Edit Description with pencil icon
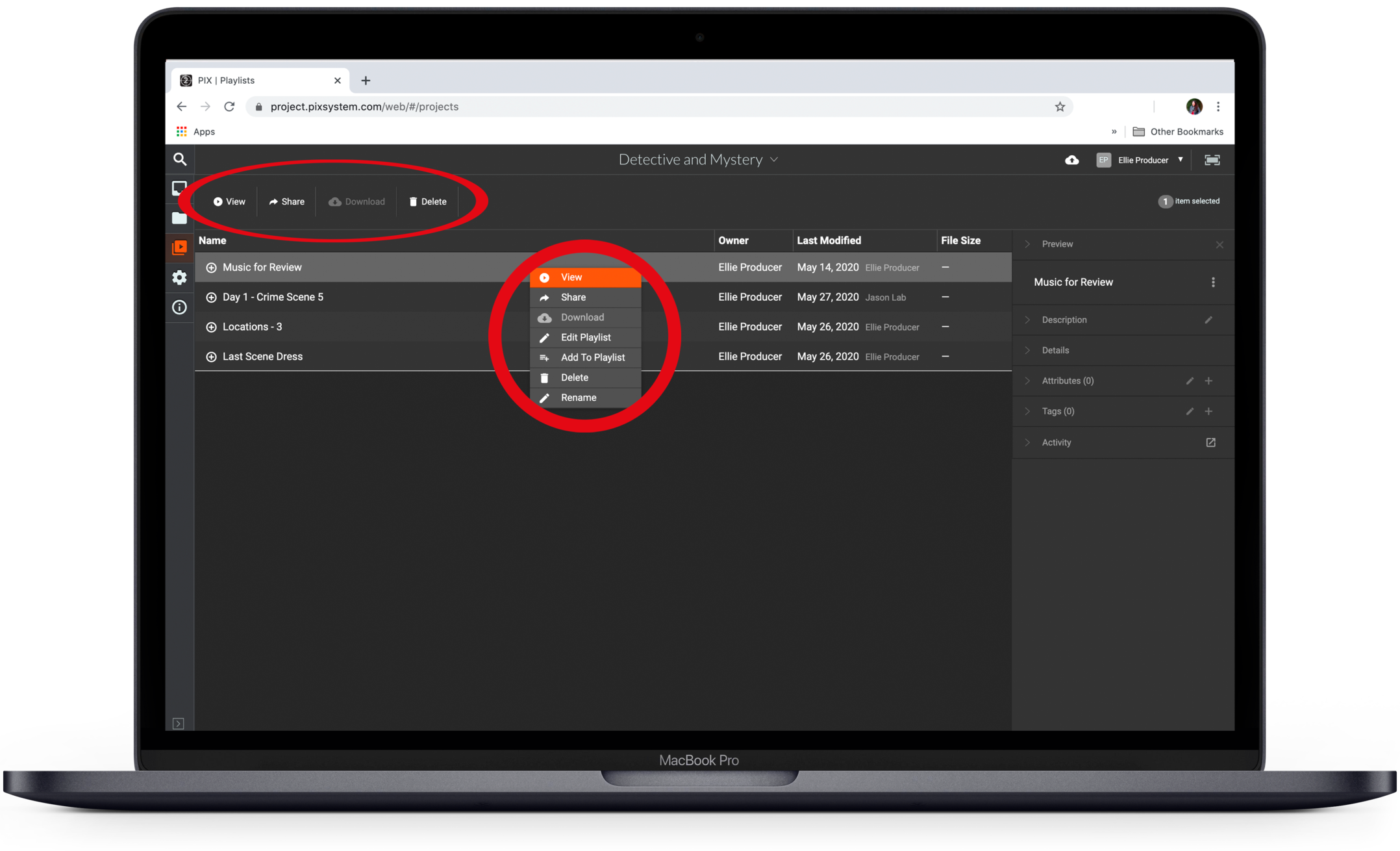1400x851 pixels. [1208, 320]
